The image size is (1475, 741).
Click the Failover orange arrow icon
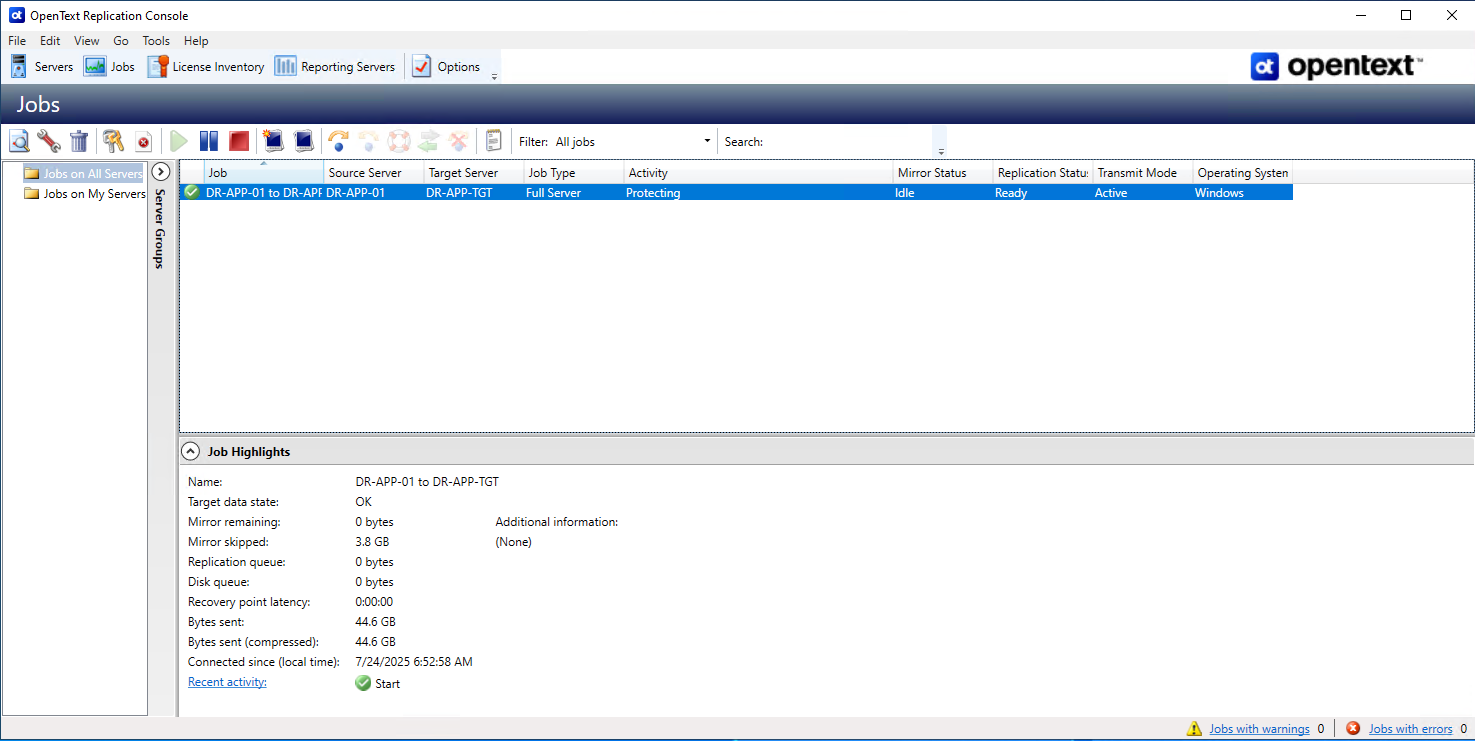point(339,141)
